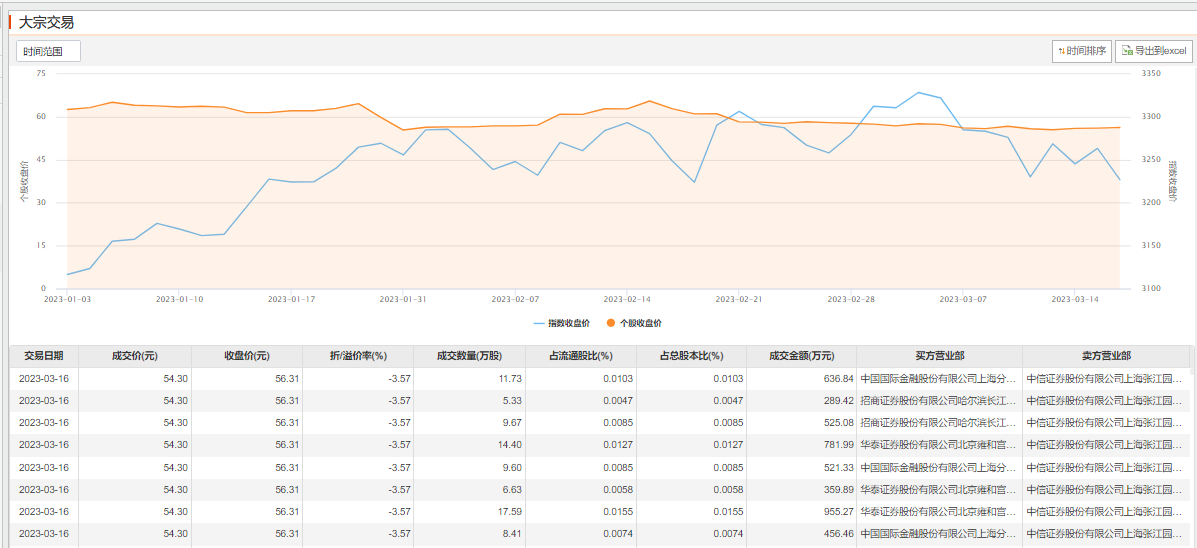Click the Excel icon on 导出到excel
The height and width of the screenshot is (548, 1197).
[x=1127, y=51]
